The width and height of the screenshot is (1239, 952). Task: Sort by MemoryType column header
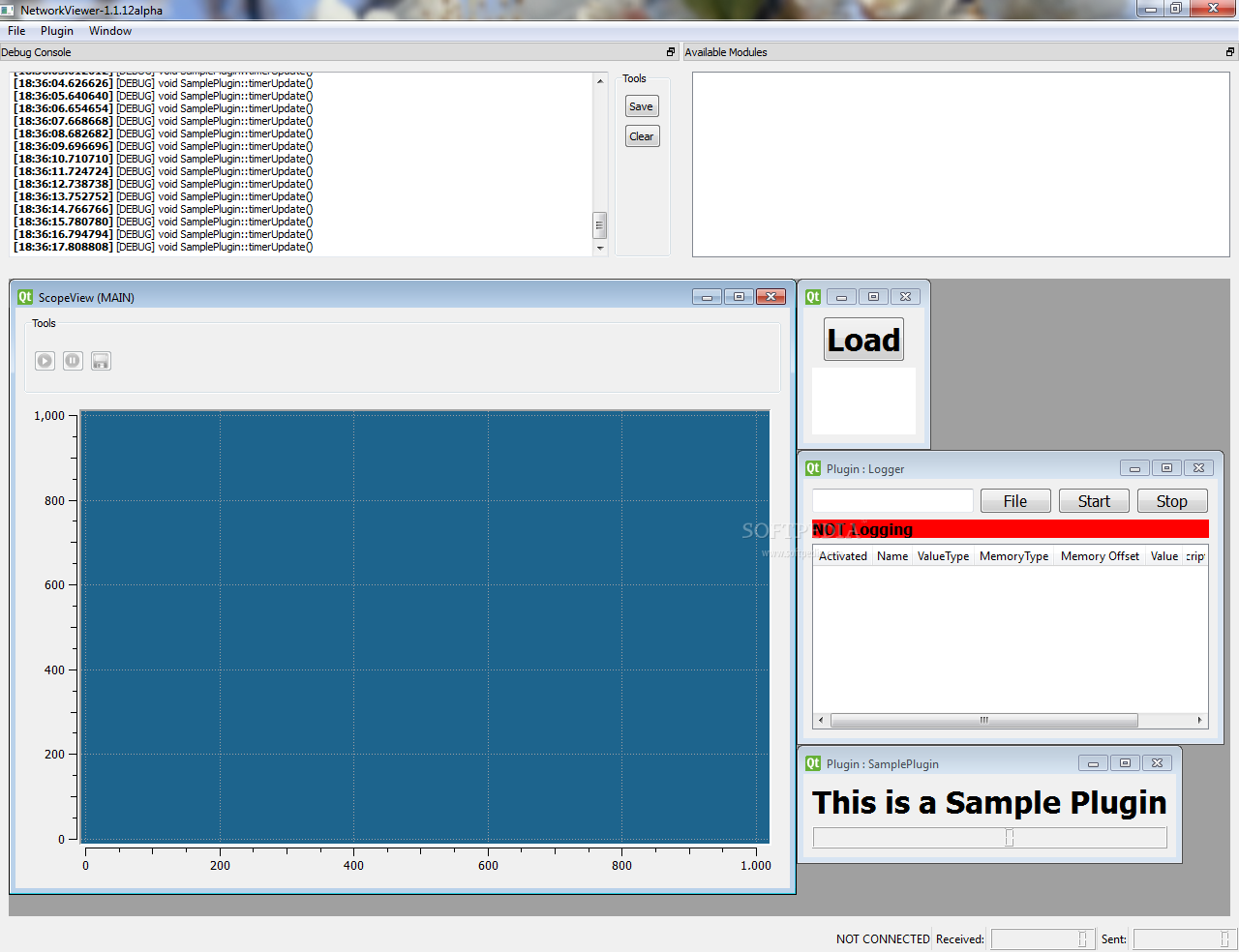coord(1014,556)
